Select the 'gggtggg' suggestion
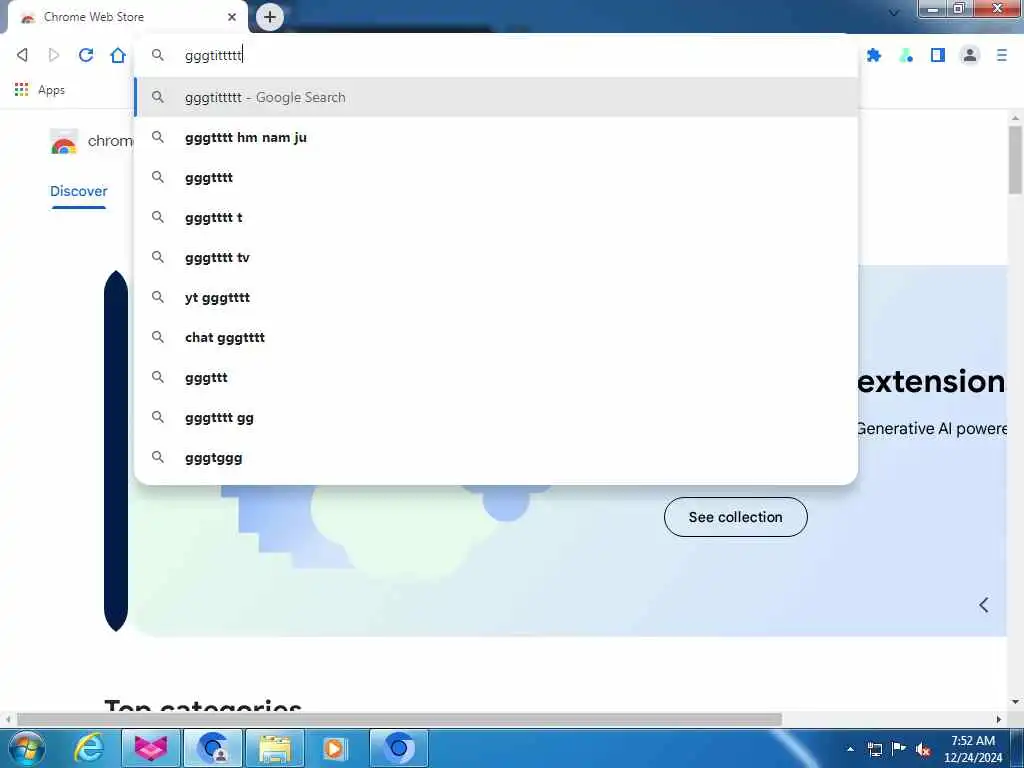Viewport: 1024px width, 768px height. tap(496, 457)
